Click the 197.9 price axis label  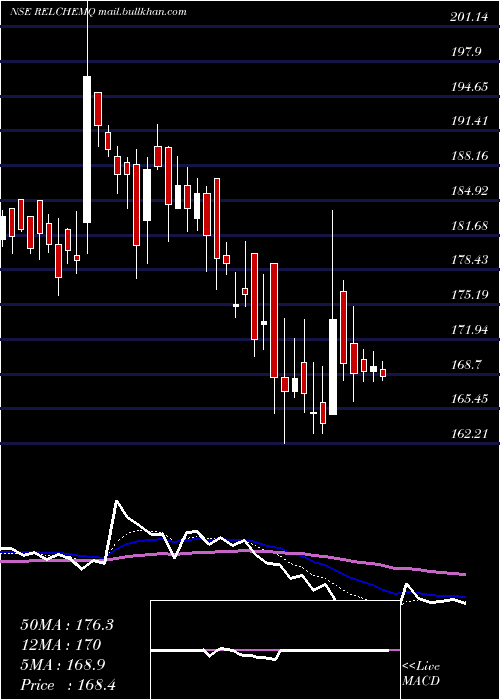tap(465, 52)
